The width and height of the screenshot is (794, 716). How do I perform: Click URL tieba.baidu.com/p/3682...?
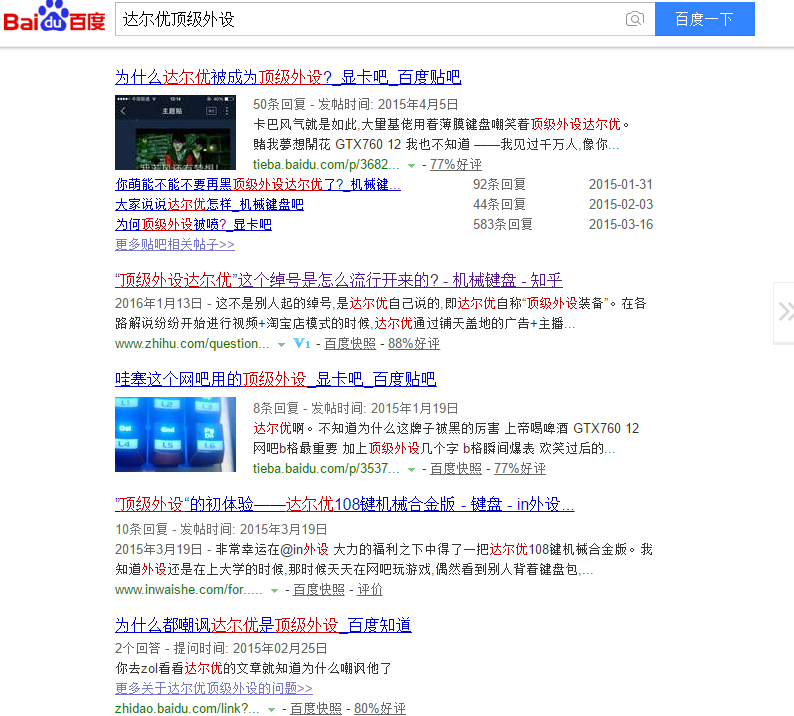[326, 165]
